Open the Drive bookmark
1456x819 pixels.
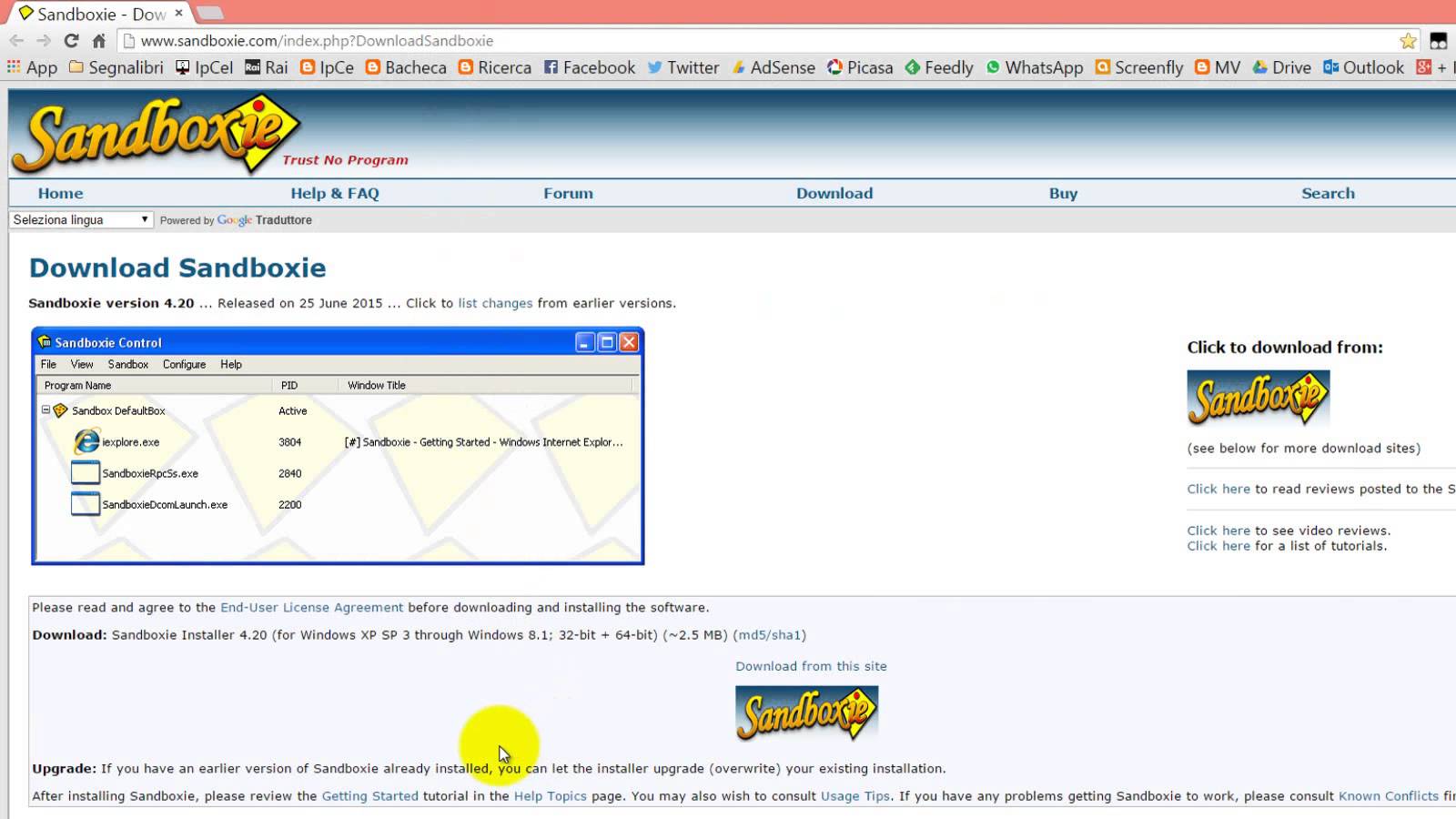[1282, 67]
